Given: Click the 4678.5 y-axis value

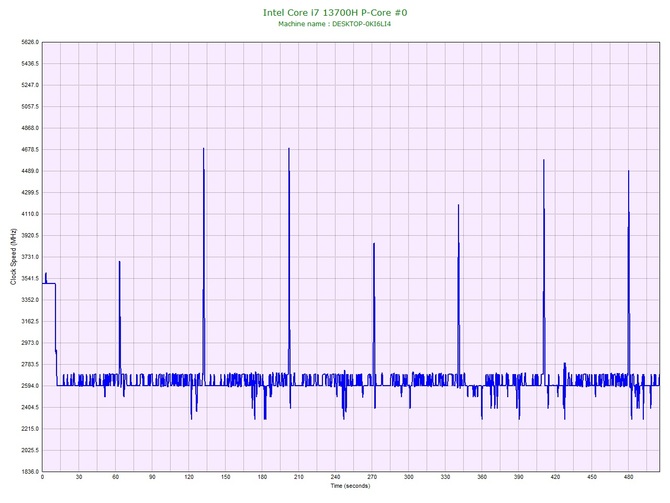Looking at the screenshot, I should coord(30,150).
